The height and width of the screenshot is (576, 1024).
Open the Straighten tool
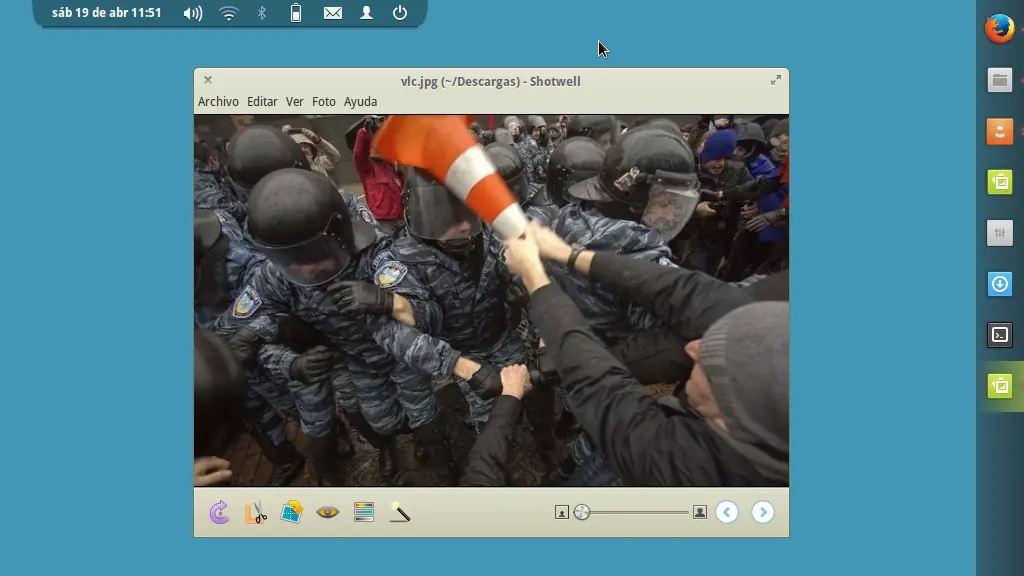[x=291, y=513]
